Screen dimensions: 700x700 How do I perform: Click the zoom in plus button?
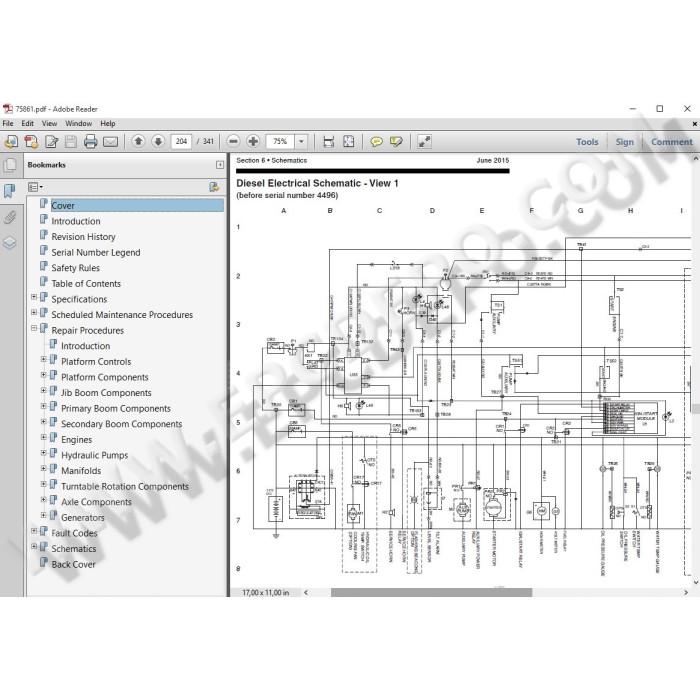(253, 142)
